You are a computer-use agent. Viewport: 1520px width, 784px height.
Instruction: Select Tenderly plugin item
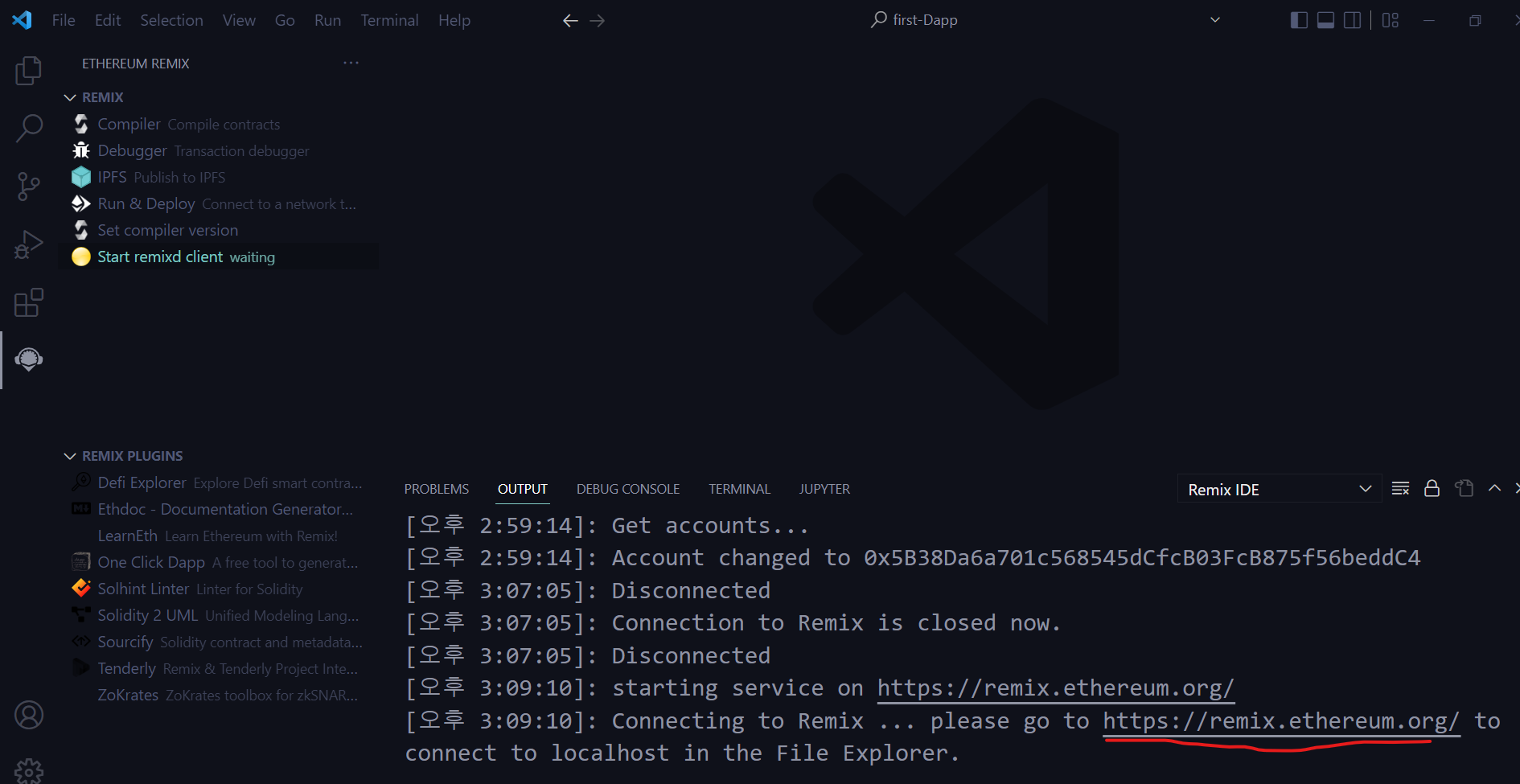click(x=218, y=668)
